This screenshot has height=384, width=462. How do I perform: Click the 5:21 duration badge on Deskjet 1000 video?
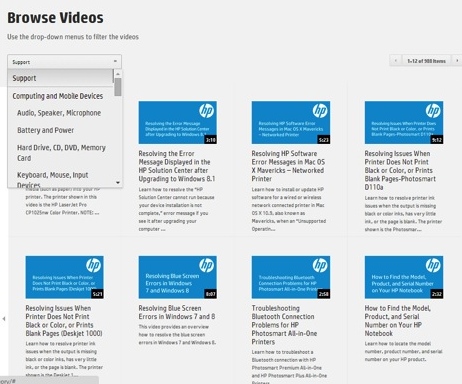tap(97, 294)
